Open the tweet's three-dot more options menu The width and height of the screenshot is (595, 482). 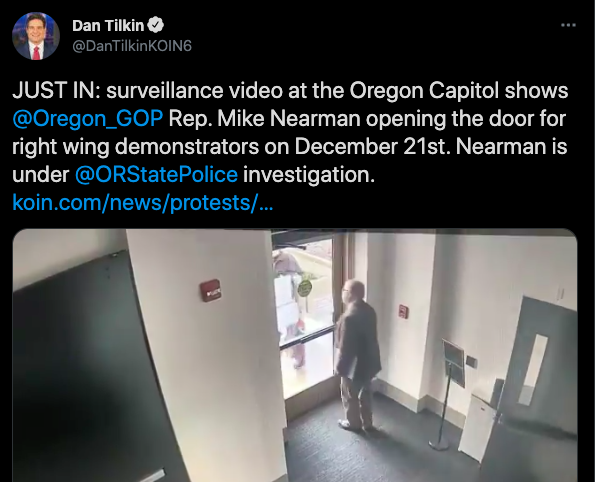pyautogui.click(x=568, y=25)
